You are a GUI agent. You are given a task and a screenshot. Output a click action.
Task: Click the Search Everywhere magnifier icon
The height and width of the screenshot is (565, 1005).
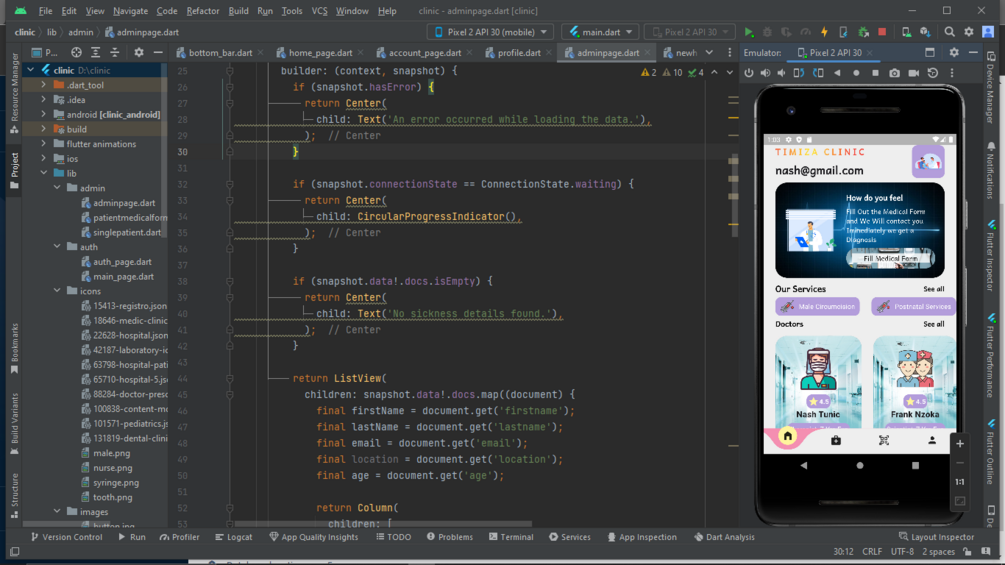coord(949,32)
